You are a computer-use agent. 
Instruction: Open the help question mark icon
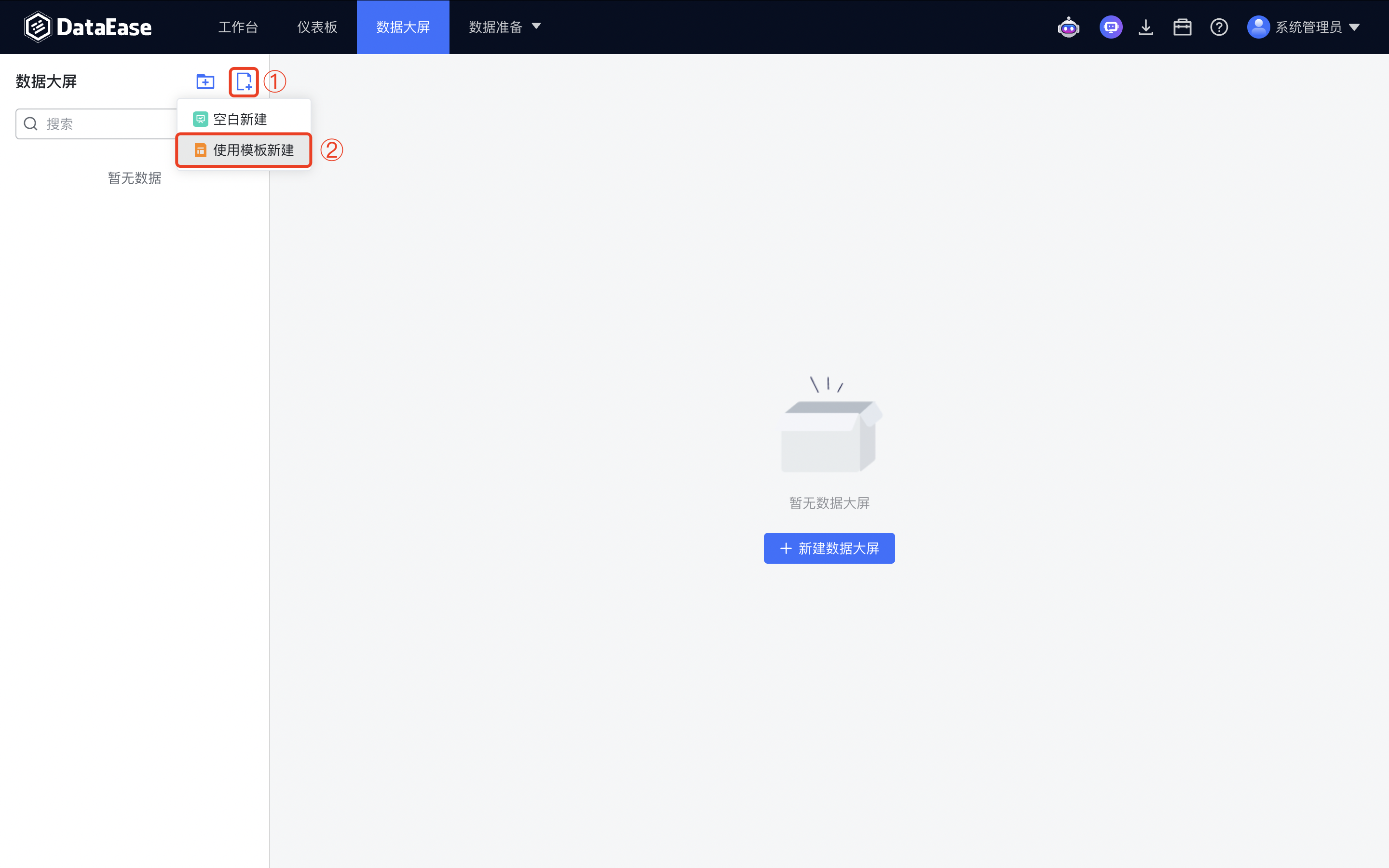(1219, 27)
